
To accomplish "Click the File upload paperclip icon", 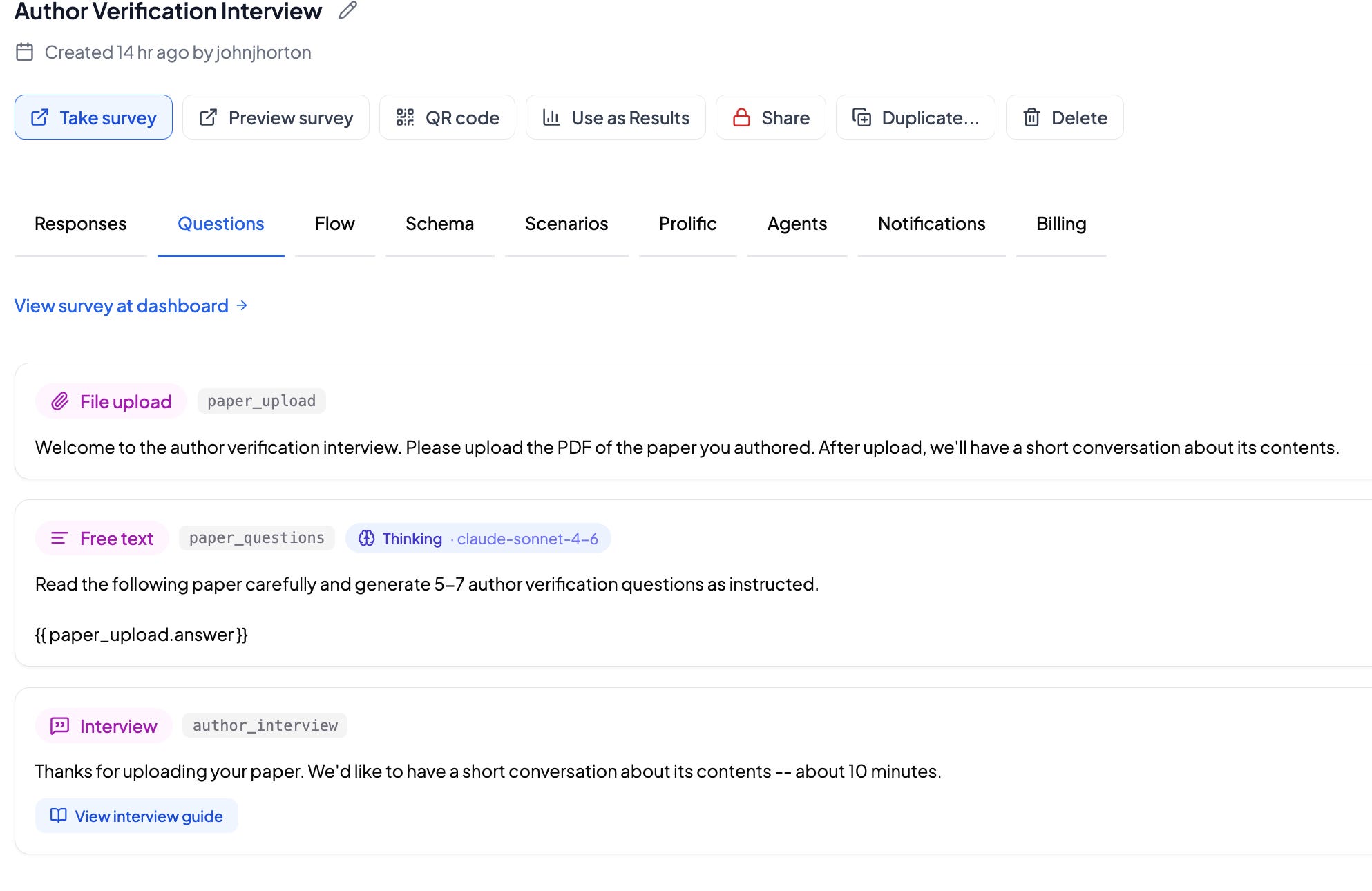I will click(x=60, y=401).
